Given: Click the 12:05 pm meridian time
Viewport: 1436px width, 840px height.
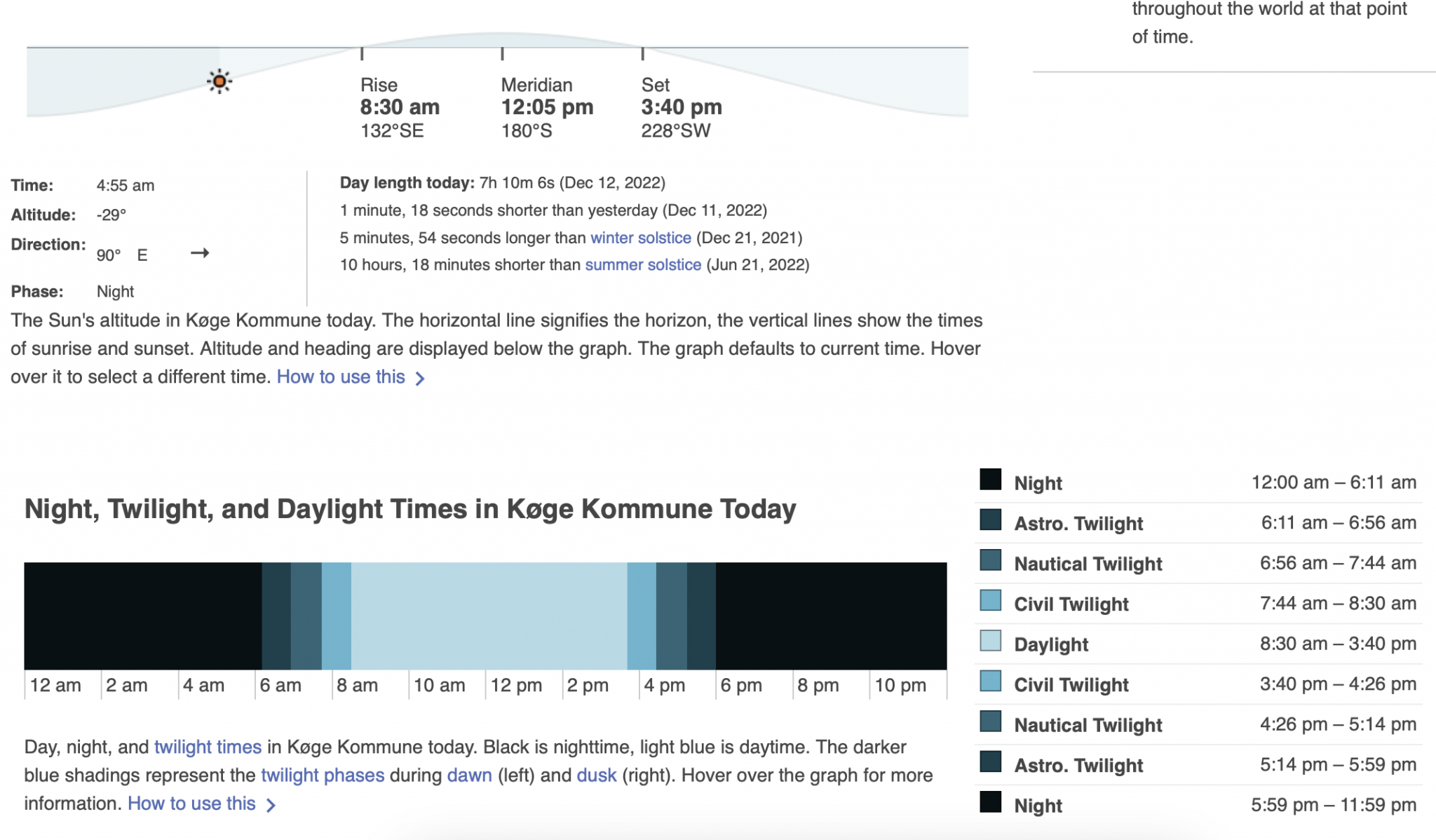Looking at the screenshot, I should (x=547, y=107).
